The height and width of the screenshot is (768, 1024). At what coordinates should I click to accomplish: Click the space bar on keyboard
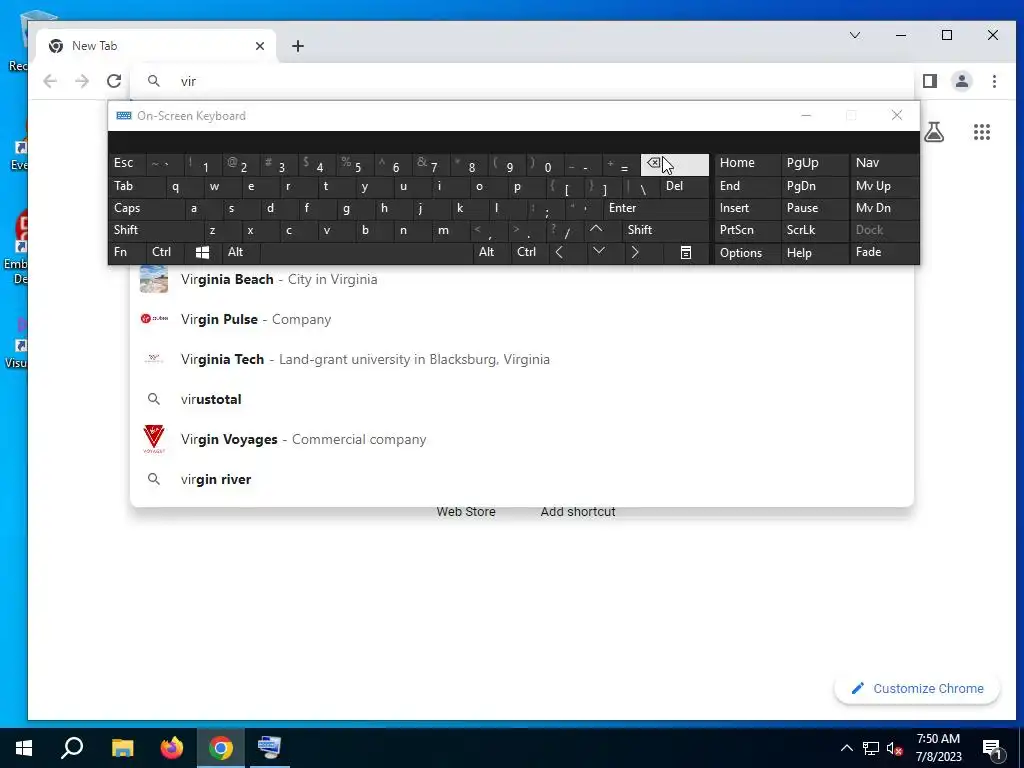(x=366, y=253)
